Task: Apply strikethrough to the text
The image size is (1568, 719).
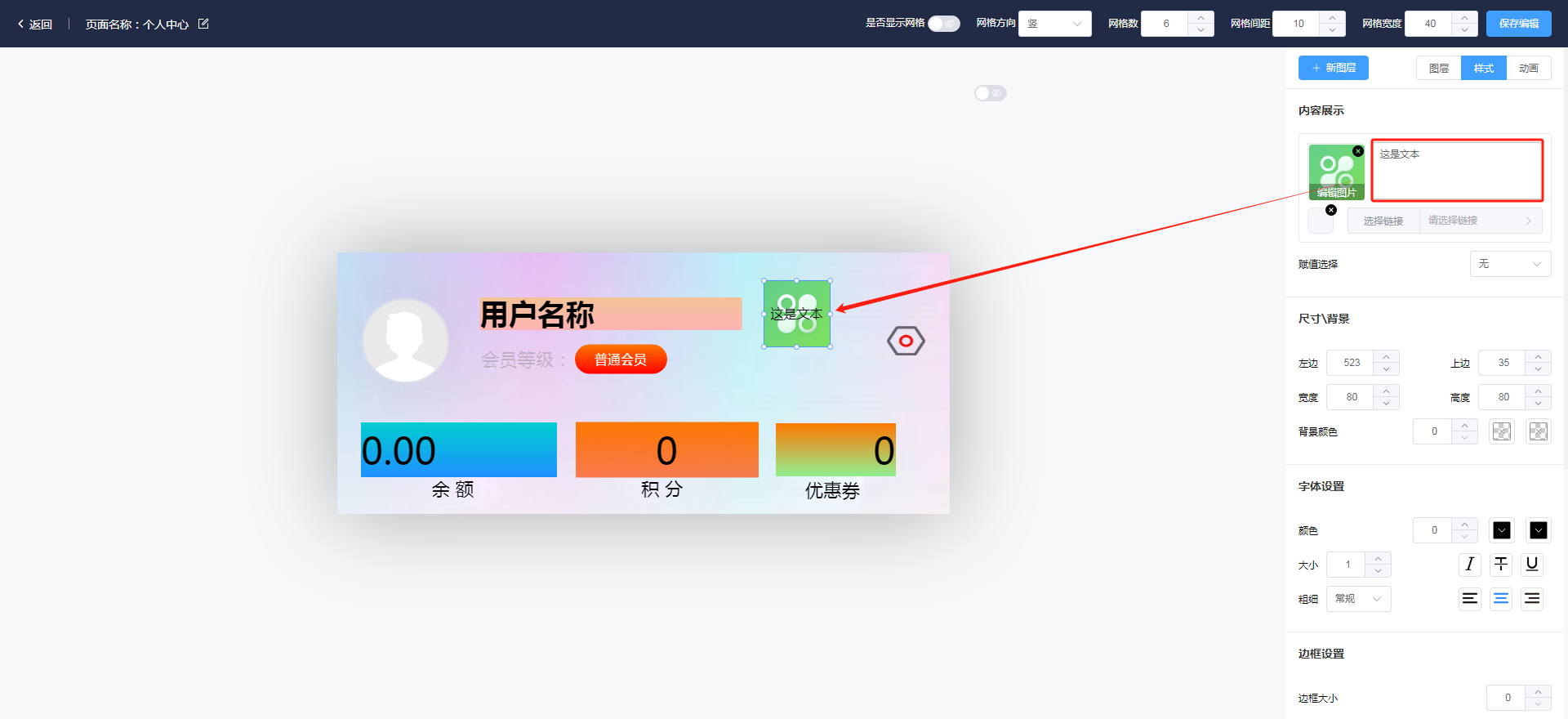Action: (1501, 565)
